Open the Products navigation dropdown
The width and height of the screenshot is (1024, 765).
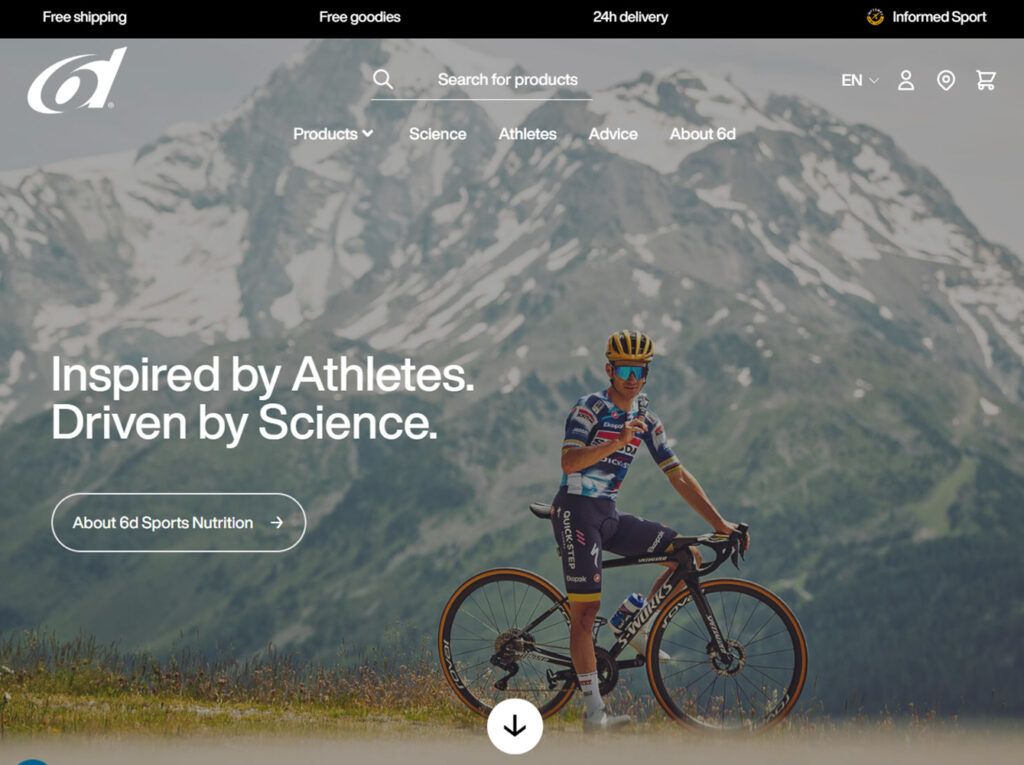(x=333, y=134)
